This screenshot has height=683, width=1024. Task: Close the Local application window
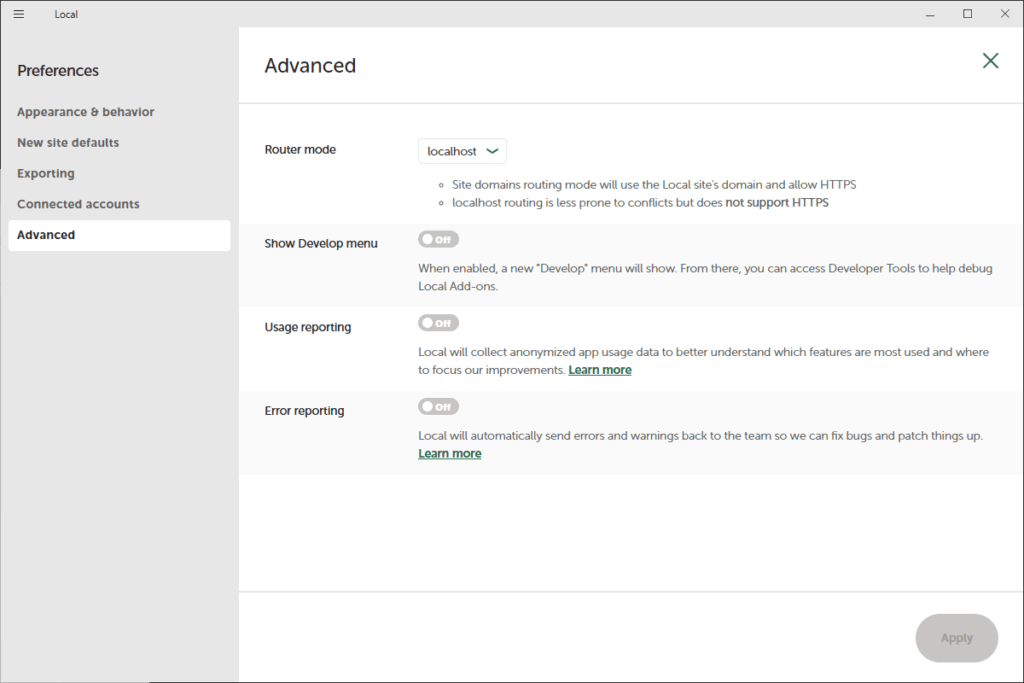click(1005, 14)
